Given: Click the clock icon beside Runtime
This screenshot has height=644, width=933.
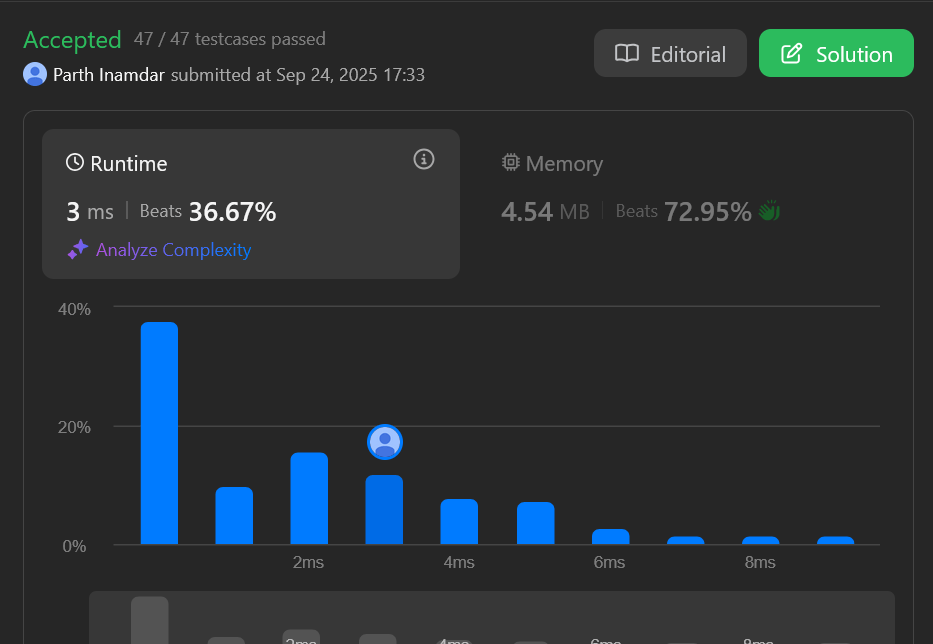Looking at the screenshot, I should tap(75, 163).
